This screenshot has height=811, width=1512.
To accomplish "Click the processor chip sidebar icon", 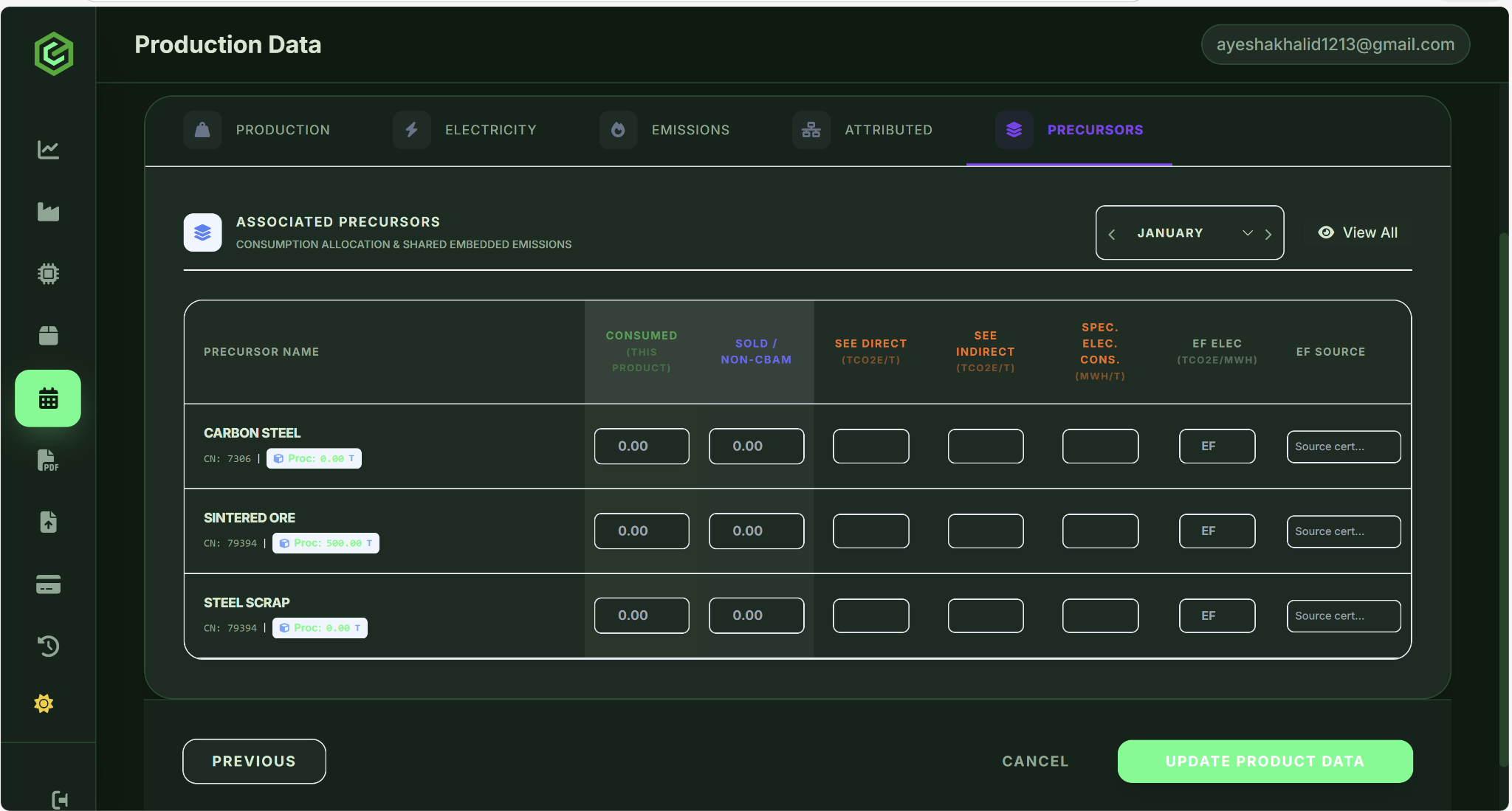I will coord(48,274).
